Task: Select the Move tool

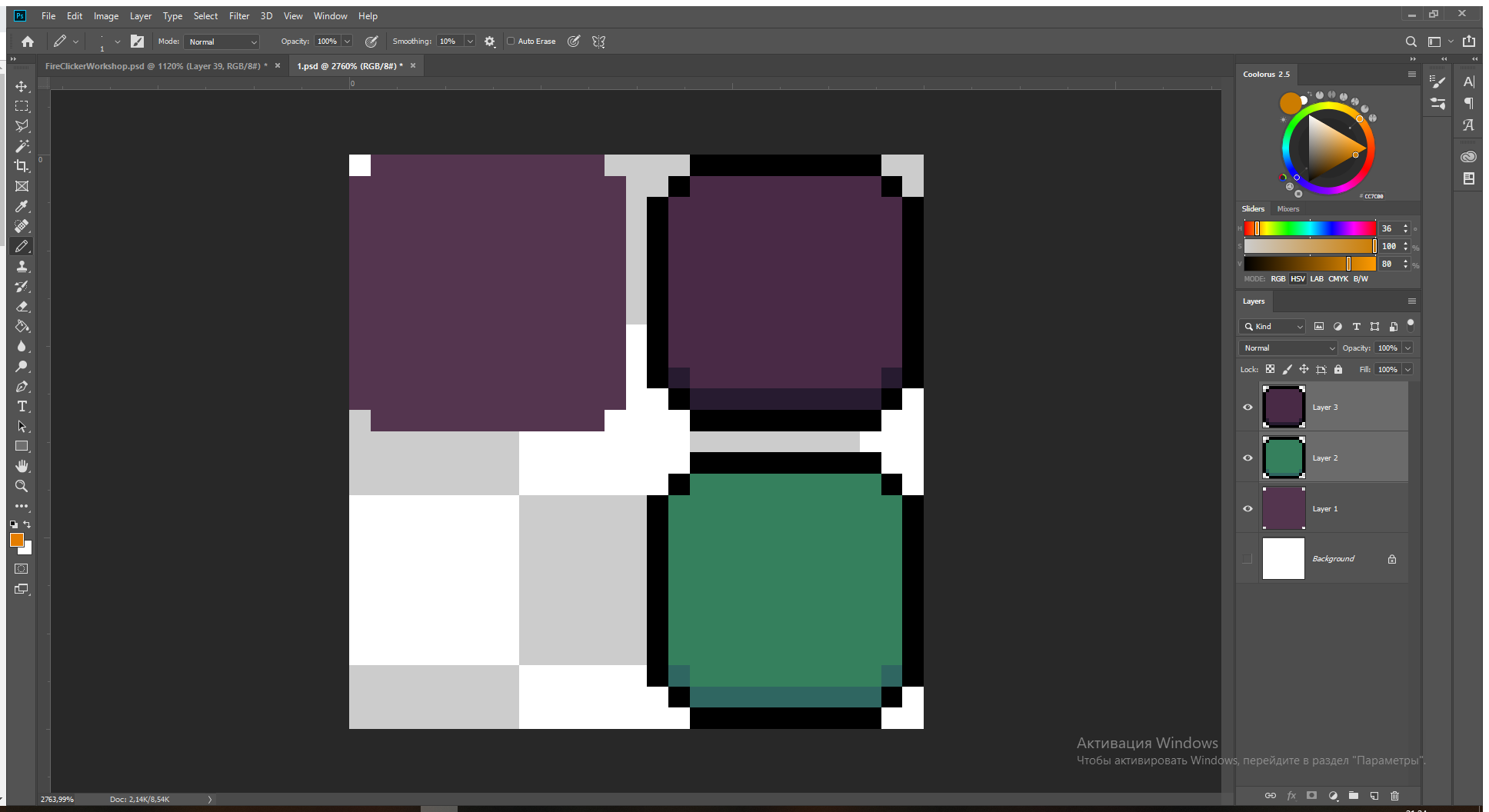Action: tap(22, 86)
